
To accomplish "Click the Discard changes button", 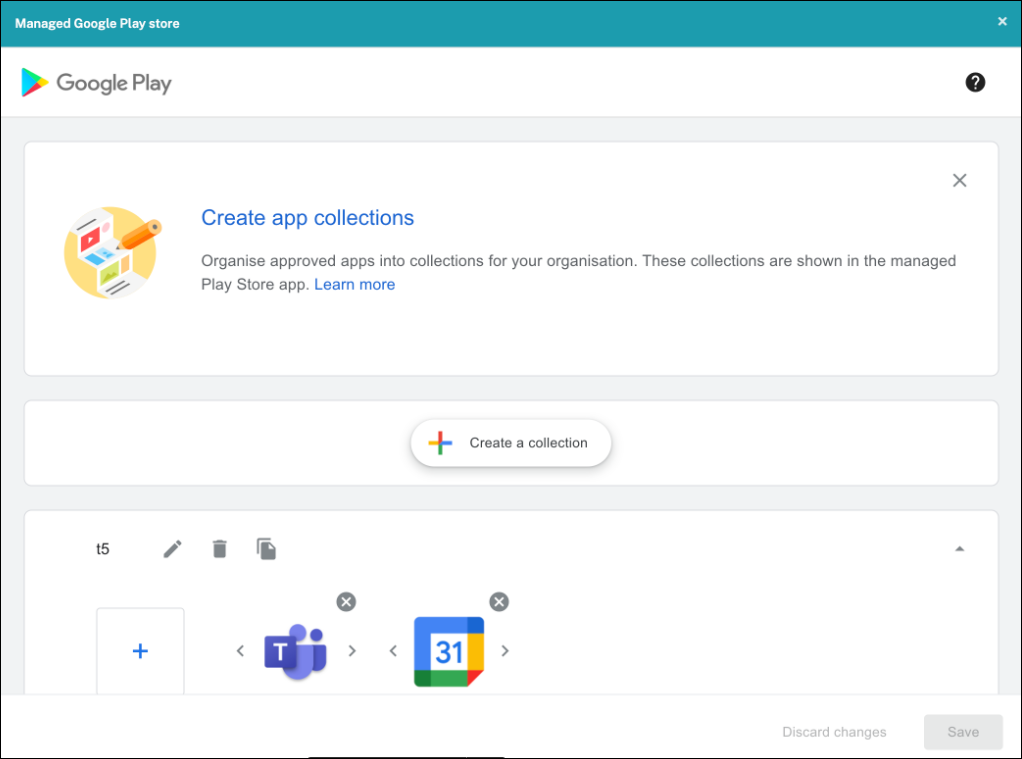I will coord(834,732).
